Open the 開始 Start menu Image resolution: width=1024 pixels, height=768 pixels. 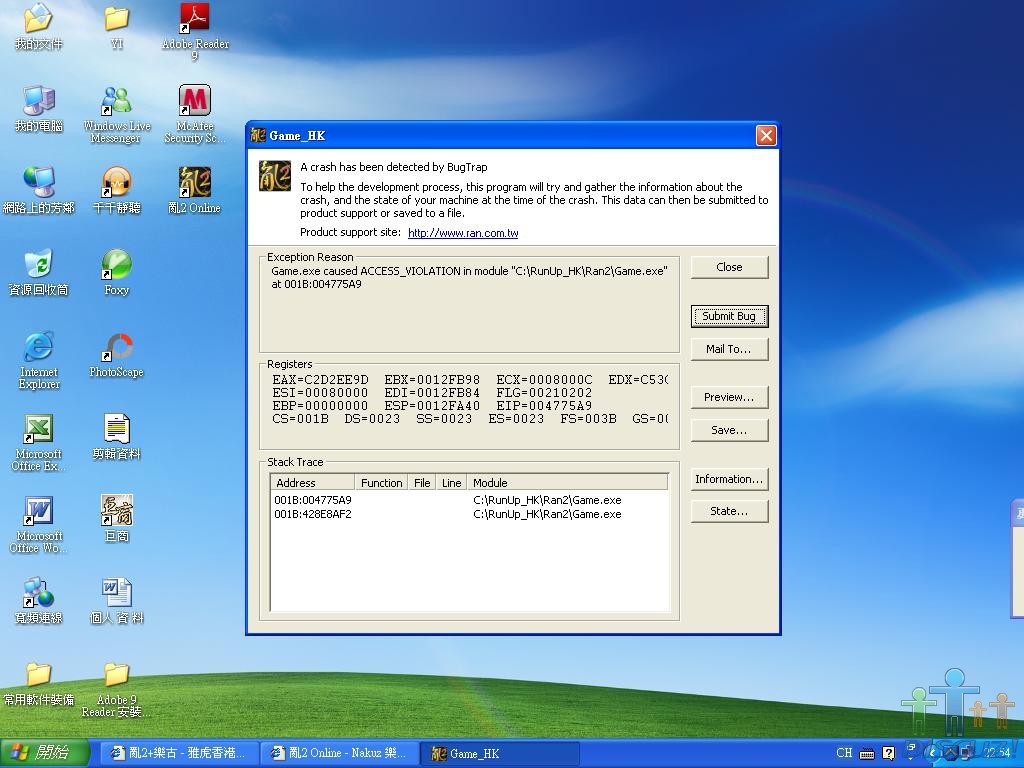pos(44,753)
